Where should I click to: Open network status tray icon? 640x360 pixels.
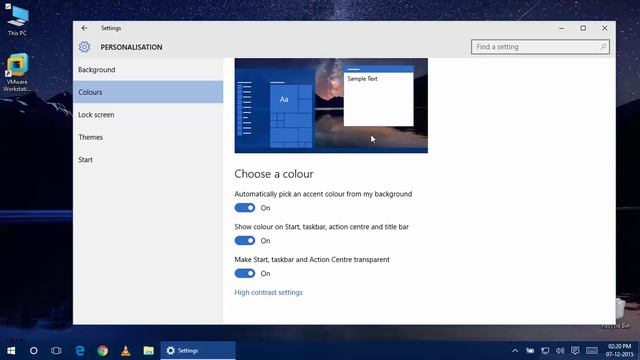coord(545,351)
